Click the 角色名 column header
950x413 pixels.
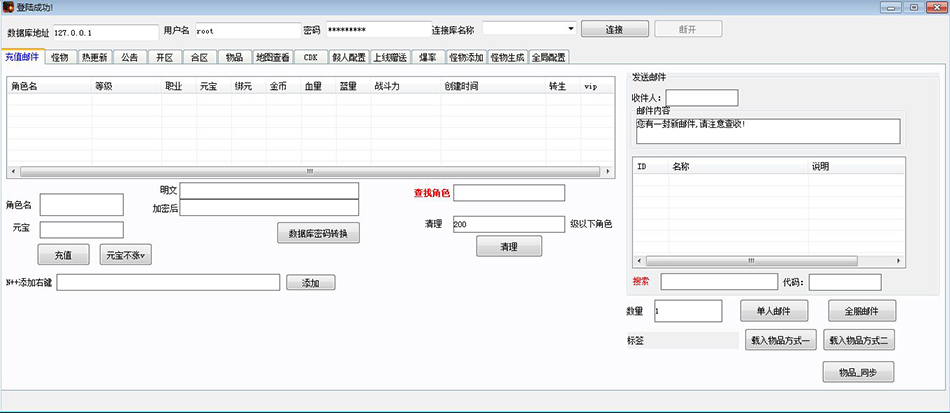50,87
